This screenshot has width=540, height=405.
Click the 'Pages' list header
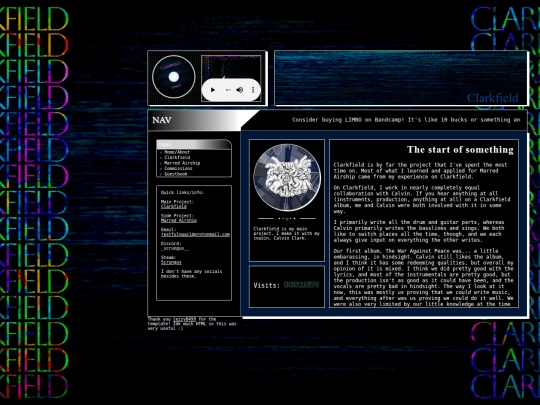pyautogui.click(x=194, y=144)
